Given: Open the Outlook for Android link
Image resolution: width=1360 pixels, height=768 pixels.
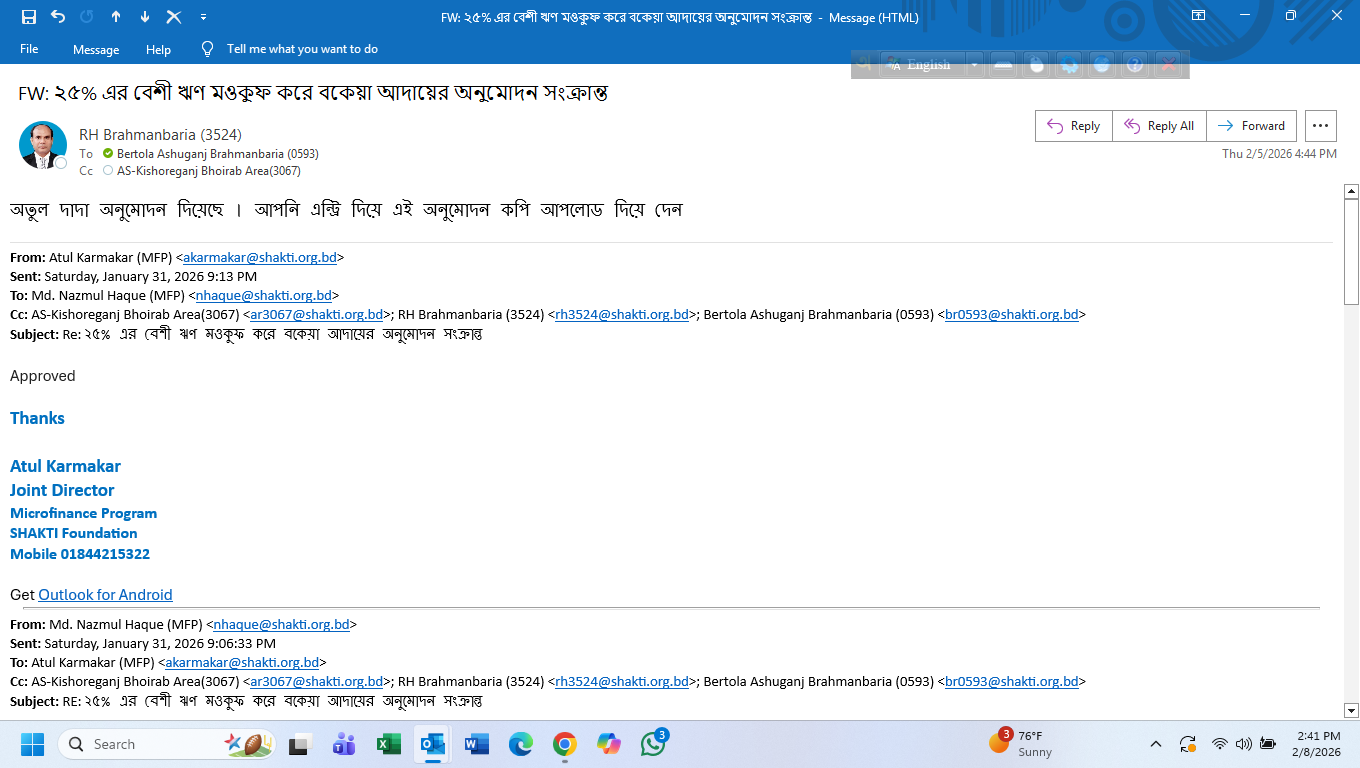Looking at the screenshot, I should [x=105, y=595].
